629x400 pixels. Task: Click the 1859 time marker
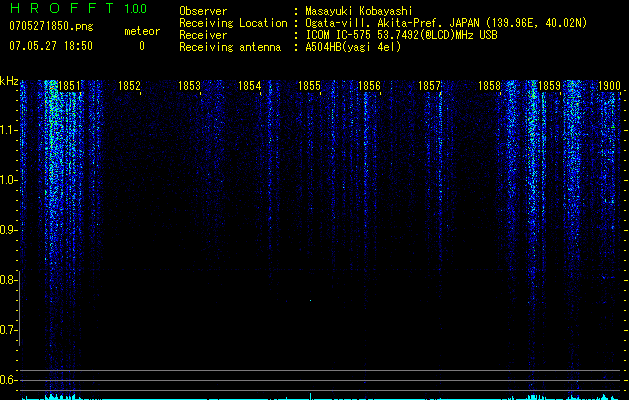549,86
